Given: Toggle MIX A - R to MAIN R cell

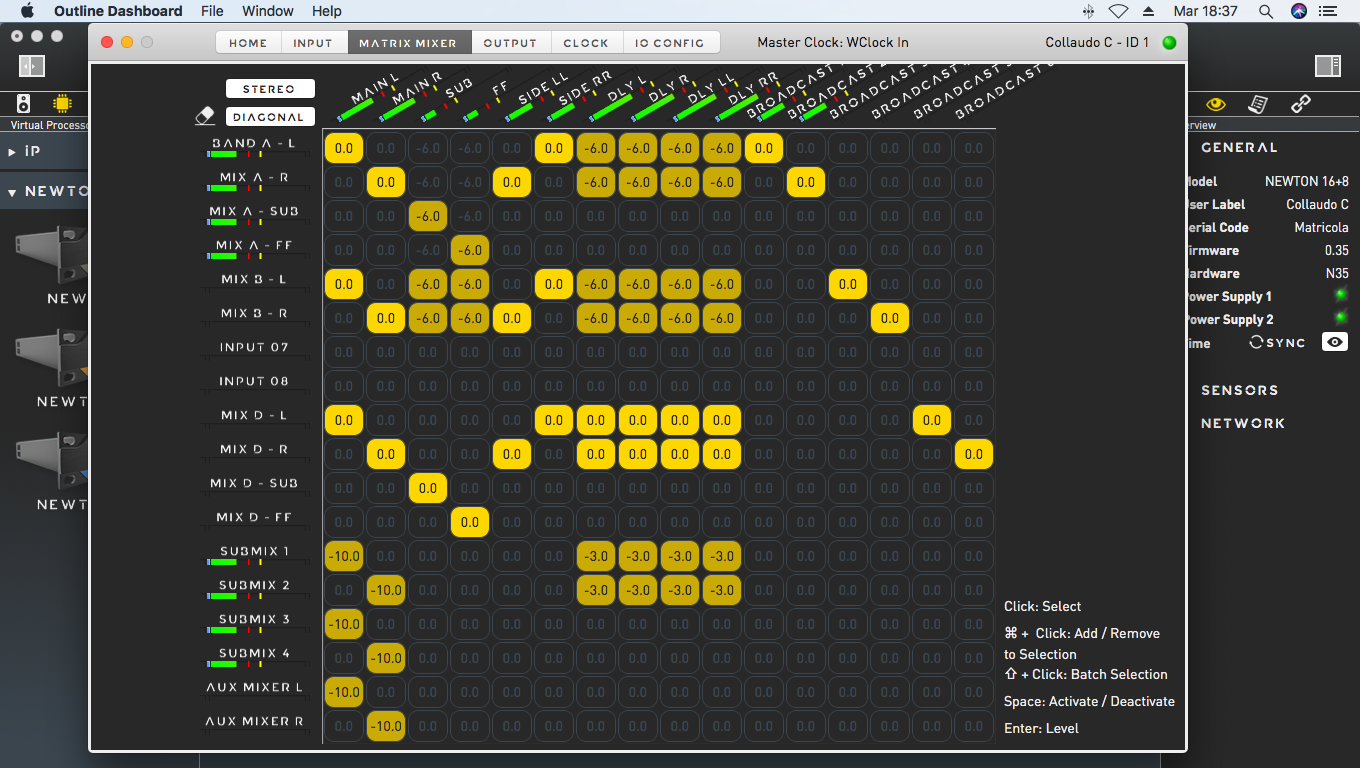Looking at the screenshot, I should (386, 182).
